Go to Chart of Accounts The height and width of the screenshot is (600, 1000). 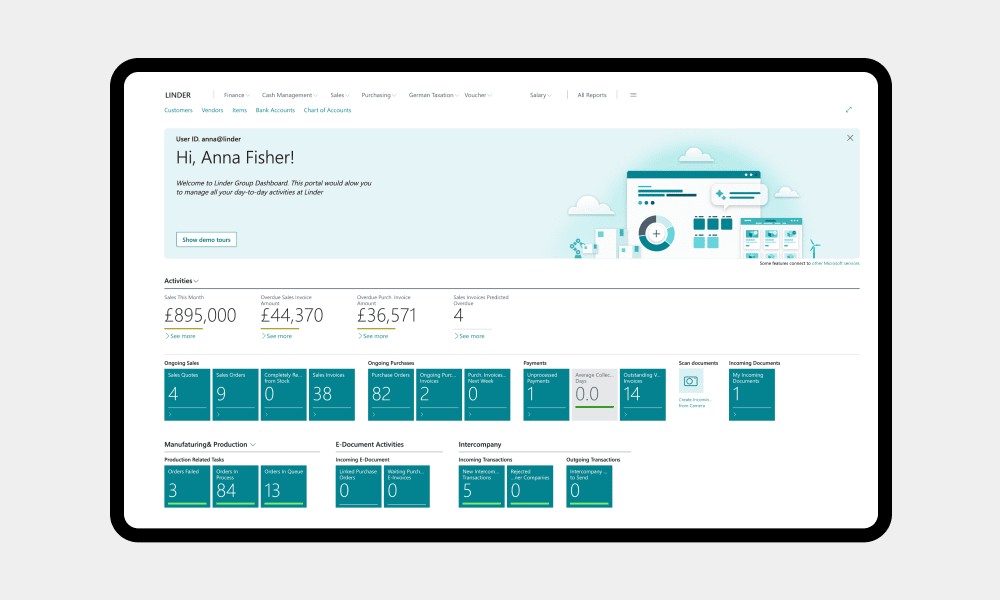(327, 110)
